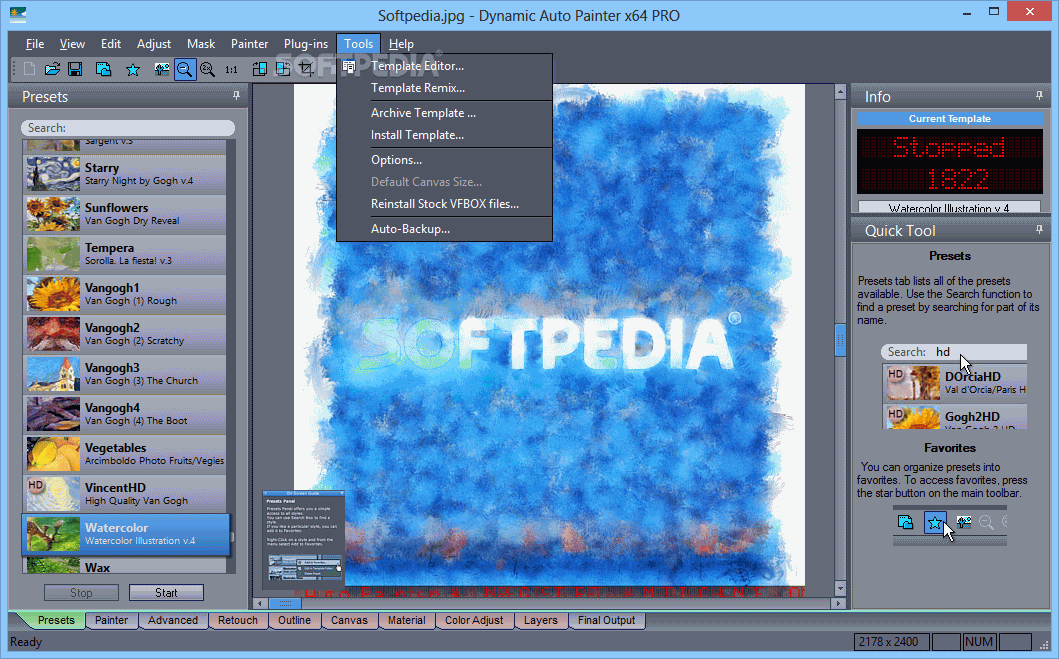
Task: Click the Presets Search field
Action: 128,128
